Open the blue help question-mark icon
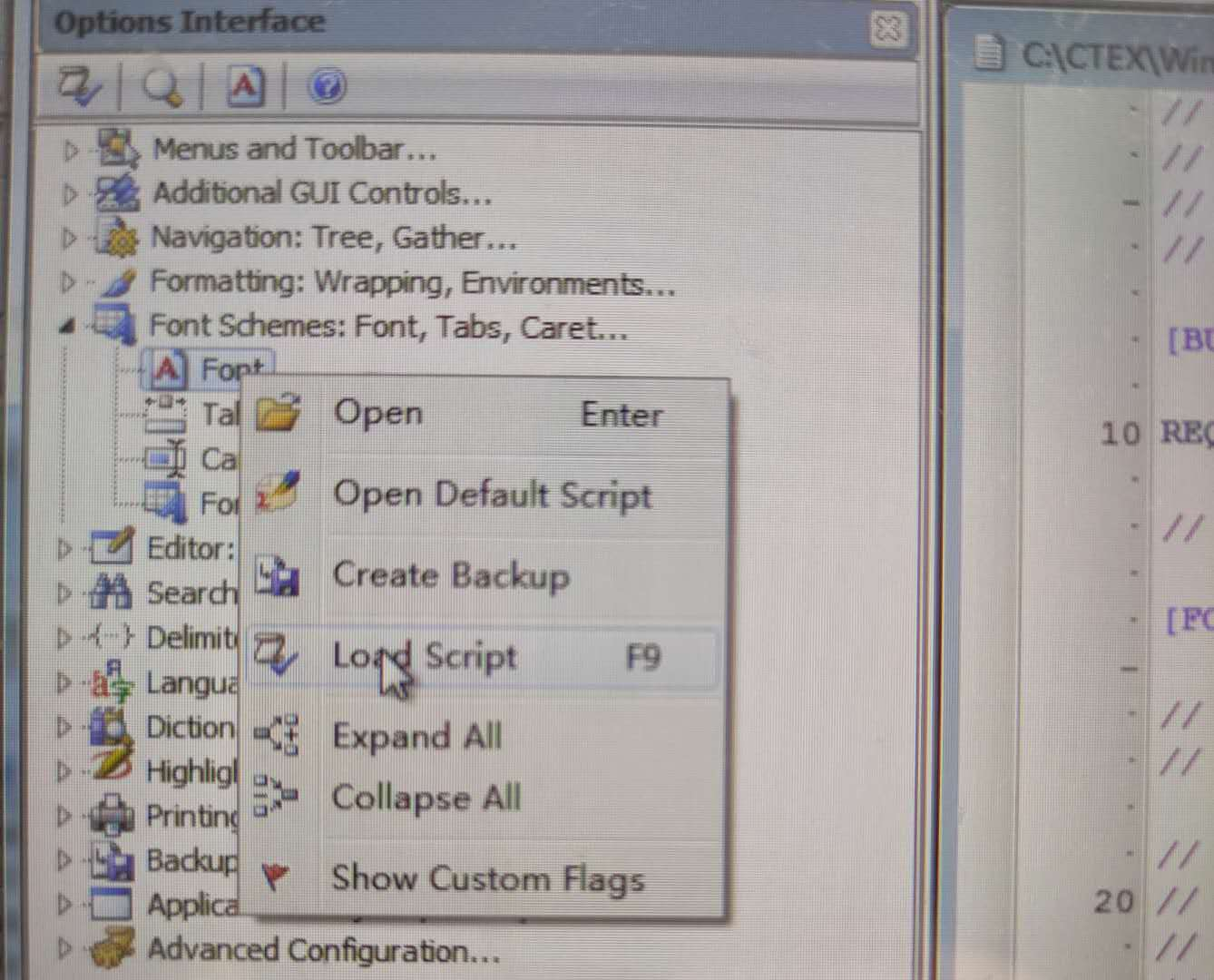The height and width of the screenshot is (980, 1214). [328, 87]
